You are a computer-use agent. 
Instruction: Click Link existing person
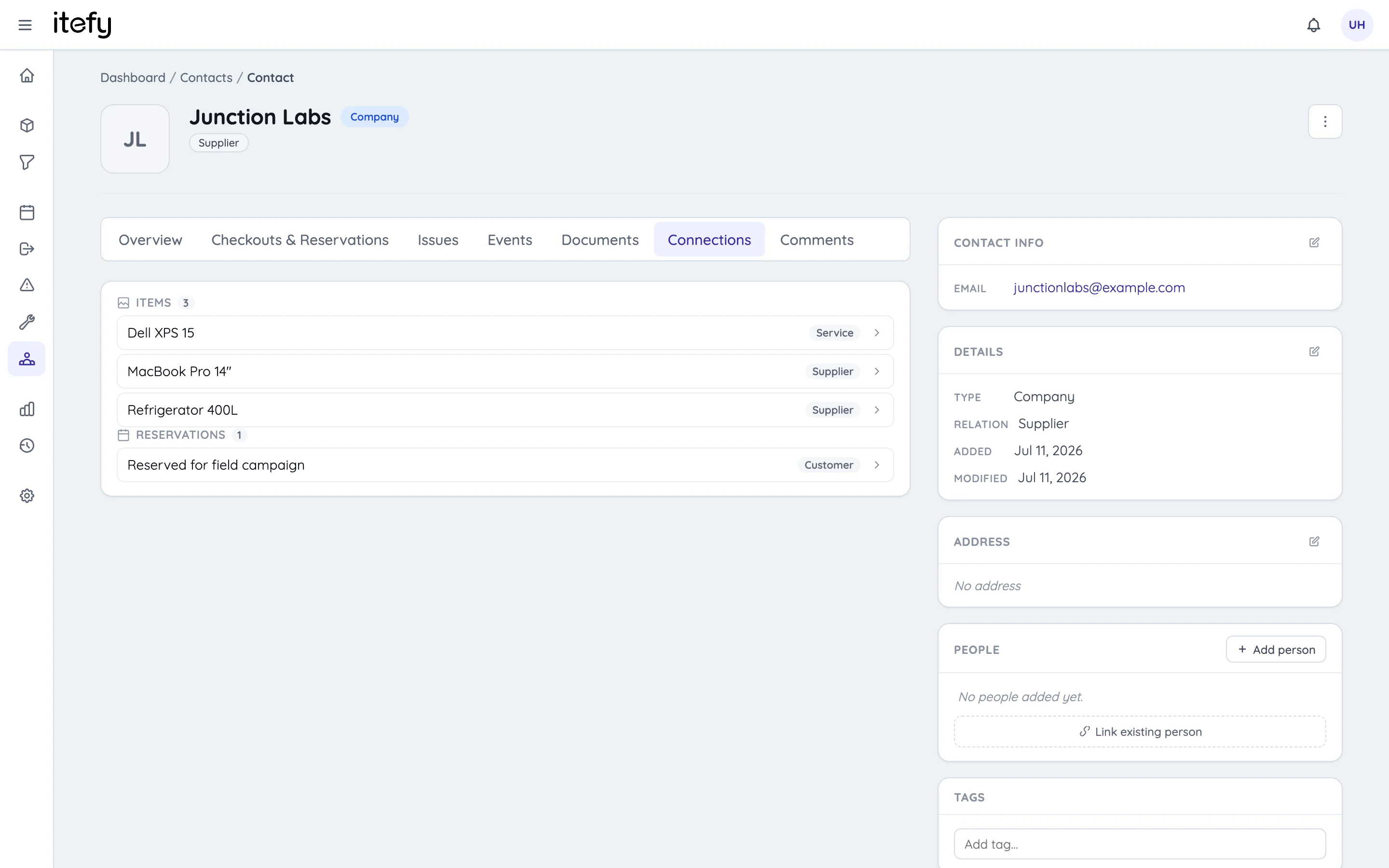click(x=1140, y=732)
